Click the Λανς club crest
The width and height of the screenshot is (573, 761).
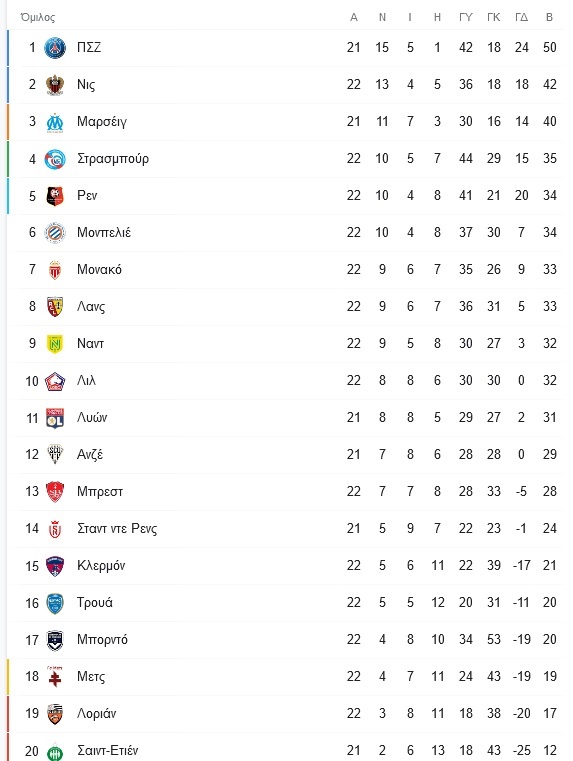point(55,307)
